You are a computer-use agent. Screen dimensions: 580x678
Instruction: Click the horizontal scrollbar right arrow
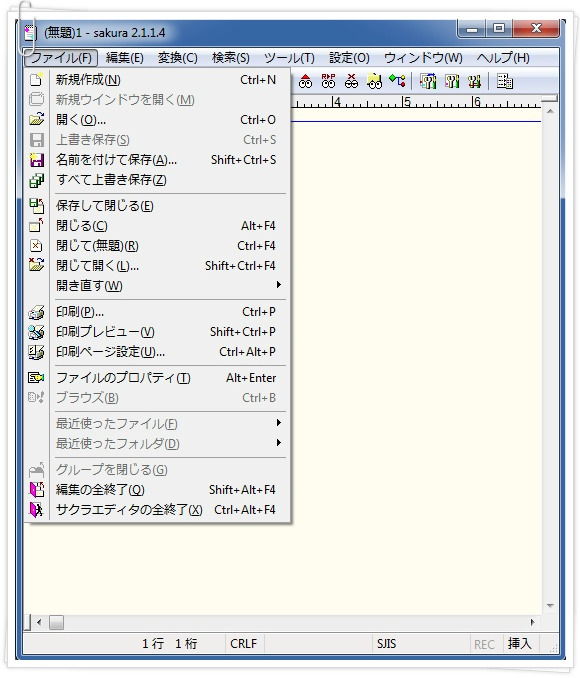pos(533,622)
